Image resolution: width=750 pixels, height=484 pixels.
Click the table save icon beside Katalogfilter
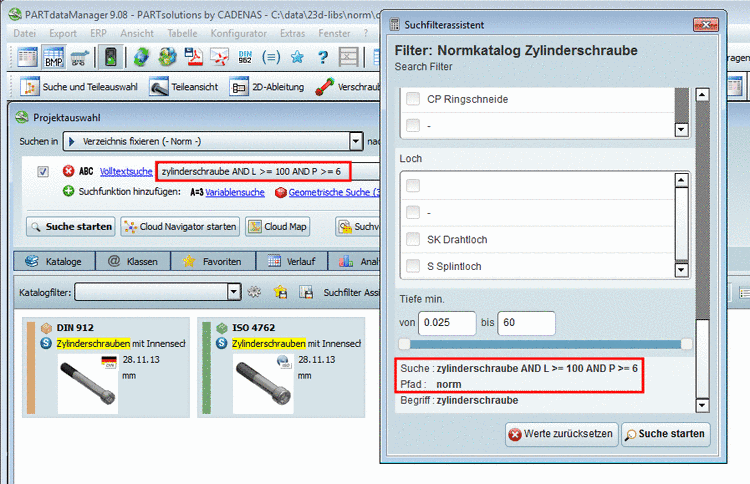coord(306,292)
